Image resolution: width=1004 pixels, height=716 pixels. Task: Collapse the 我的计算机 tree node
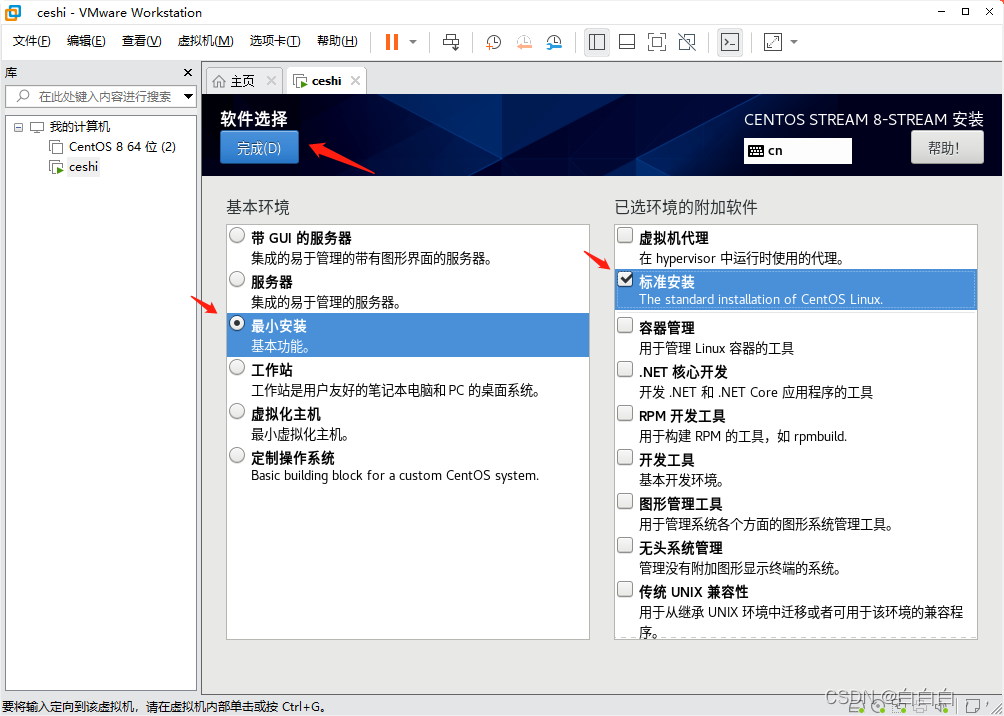click(18, 127)
